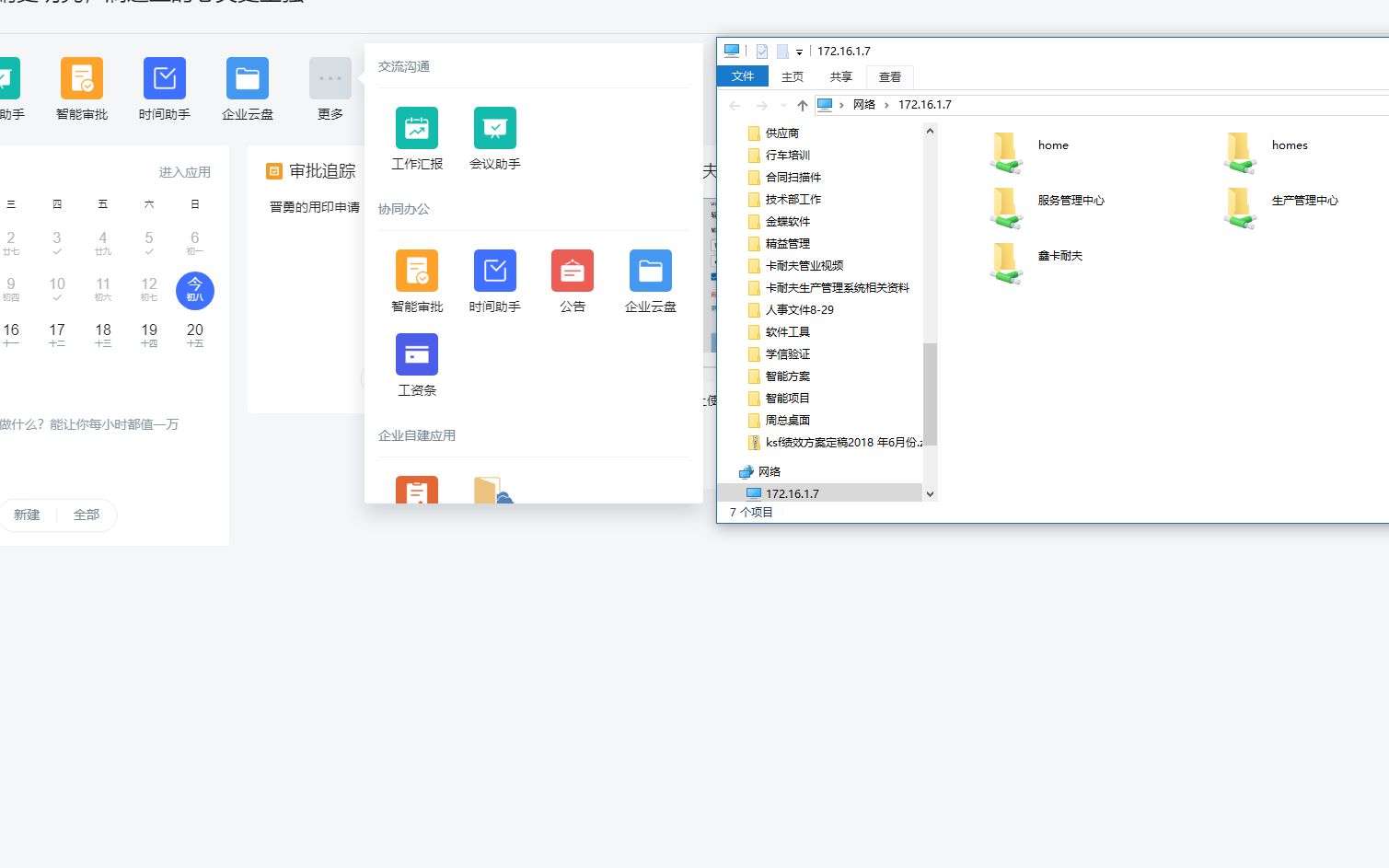Screen dimensions: 1389x868
Task: Click the Explorer forward arrow
Action: (761, 105)
